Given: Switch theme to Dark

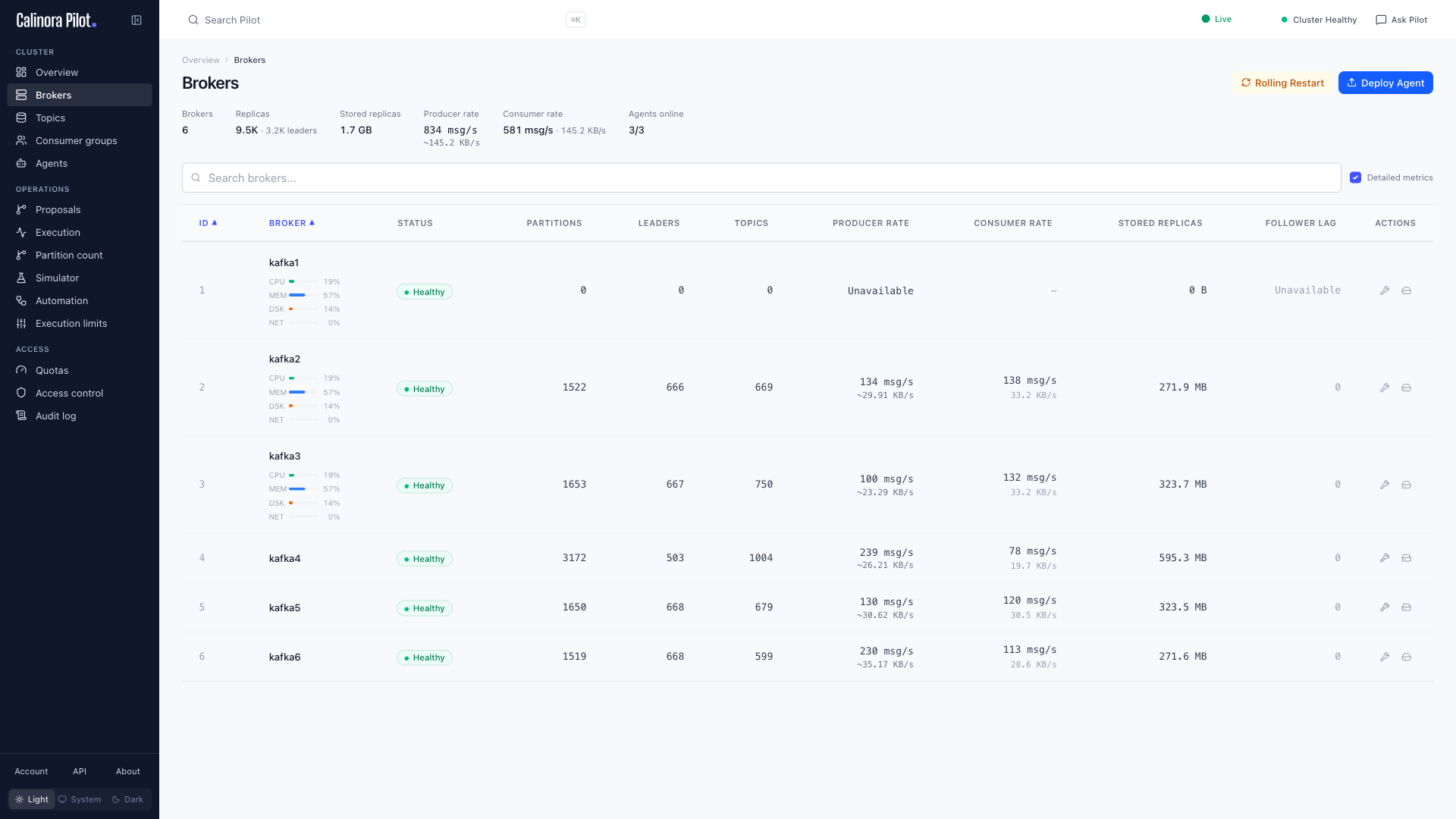Looking at the screenshot, I should point(127,799).
